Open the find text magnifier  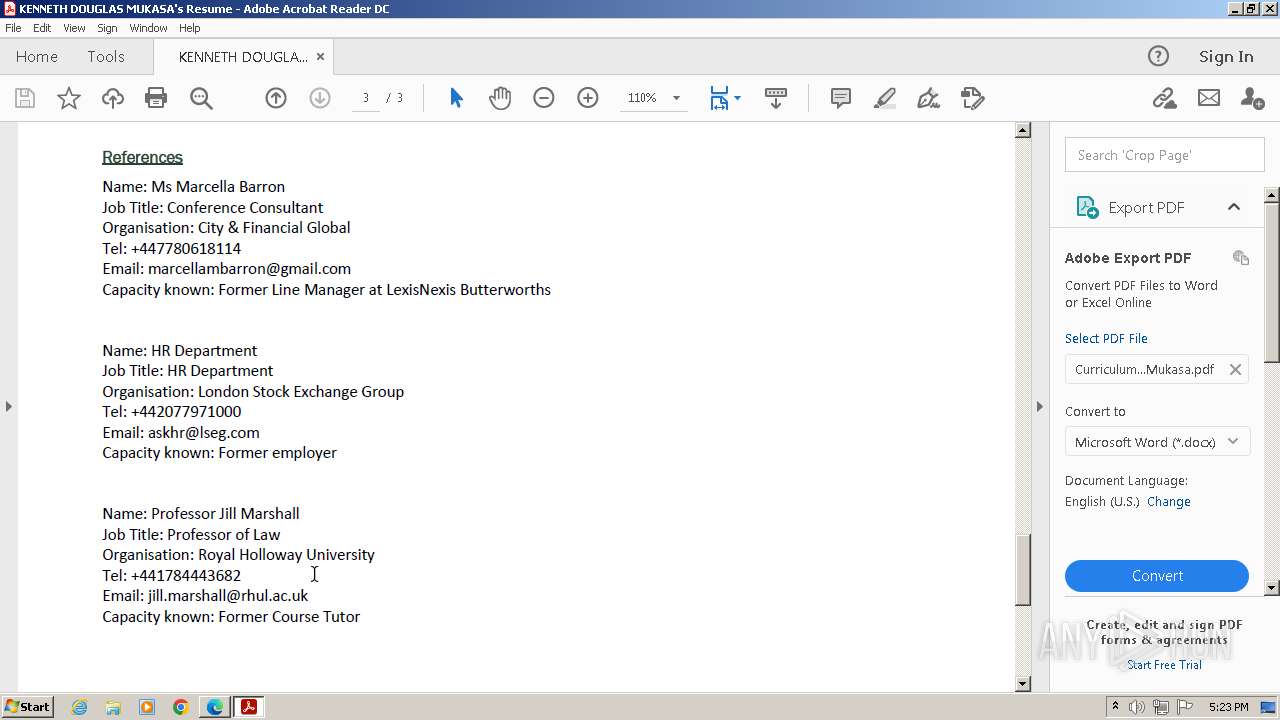201,98
